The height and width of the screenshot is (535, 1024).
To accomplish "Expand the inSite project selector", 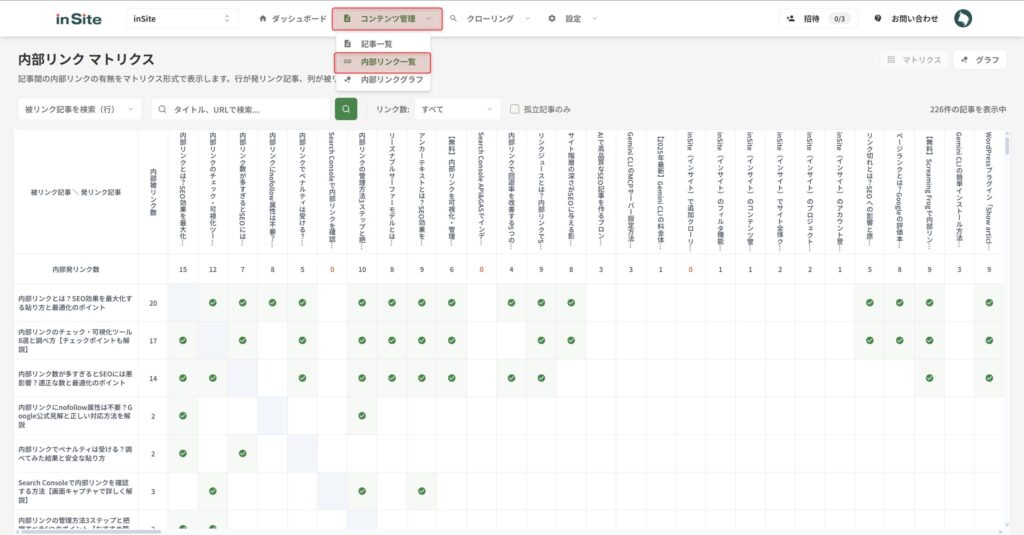I will click(x=182, y=19).
